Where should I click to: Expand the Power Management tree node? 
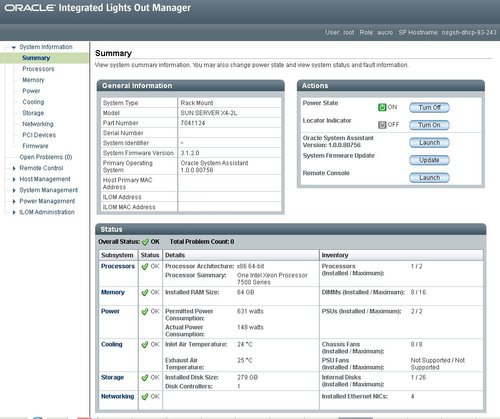[14, 201]
